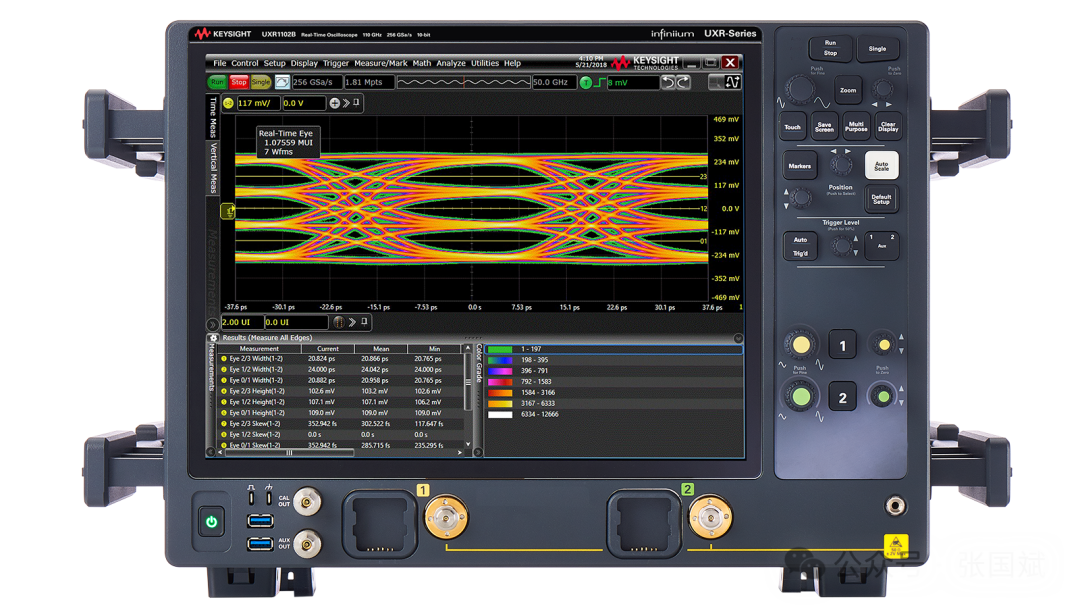This screenshot has width=1080, height=608.
Task: Click the plus icon next to channel offset
Action: pyautogui.click(x=335, y=103)
